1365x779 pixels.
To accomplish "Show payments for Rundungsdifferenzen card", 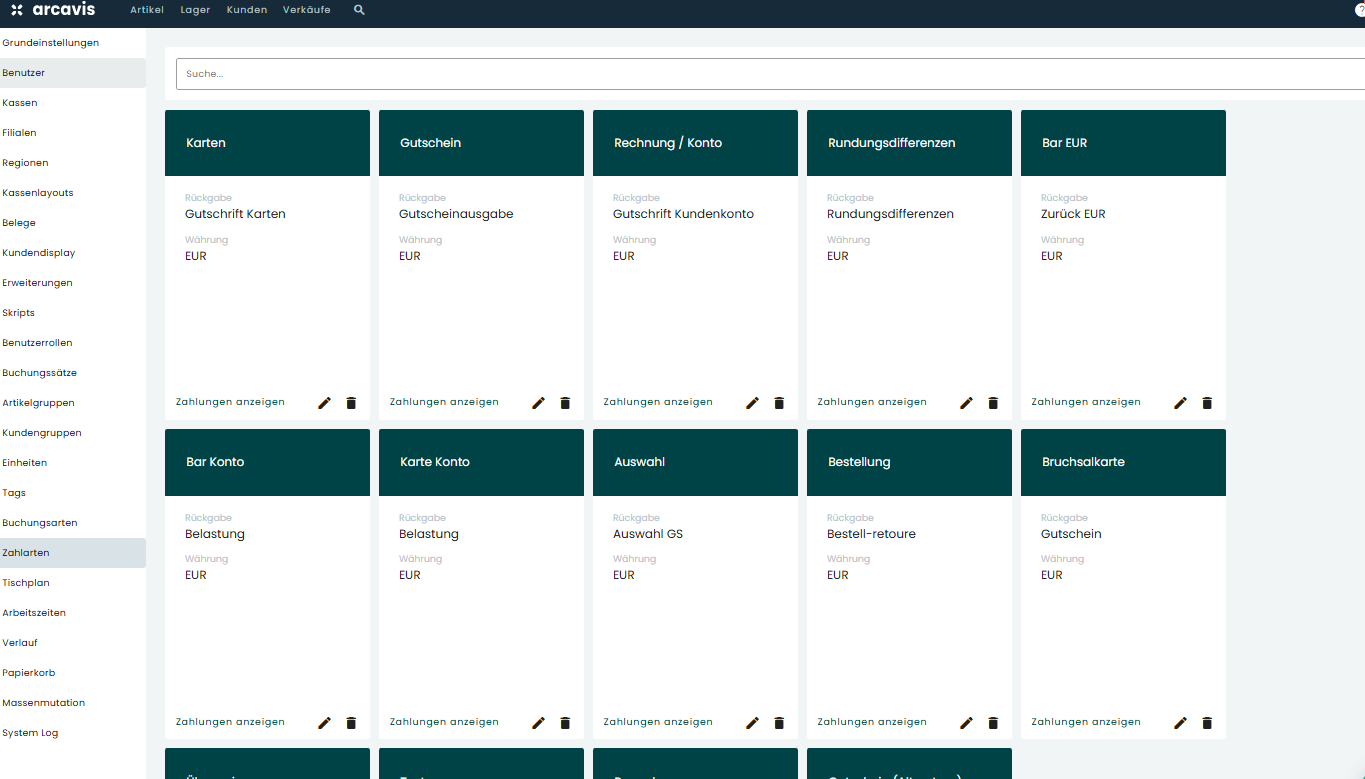I will point(872,402).
